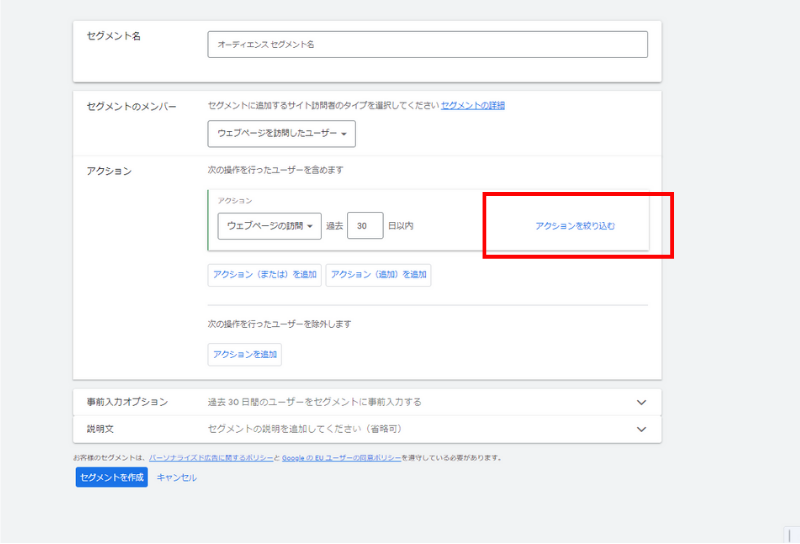Screen dimensions: 800x544
Task: Click the アクションを絞り込む link
Action: point(575,226)
